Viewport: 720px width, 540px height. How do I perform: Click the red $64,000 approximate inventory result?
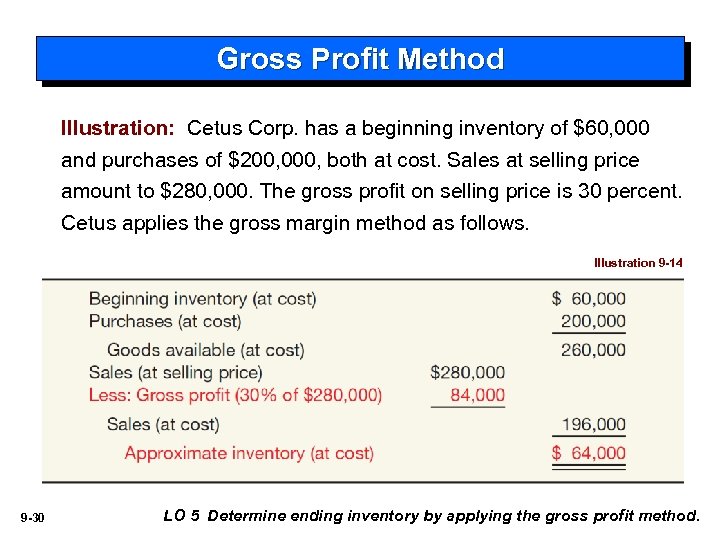click(589, 453)
